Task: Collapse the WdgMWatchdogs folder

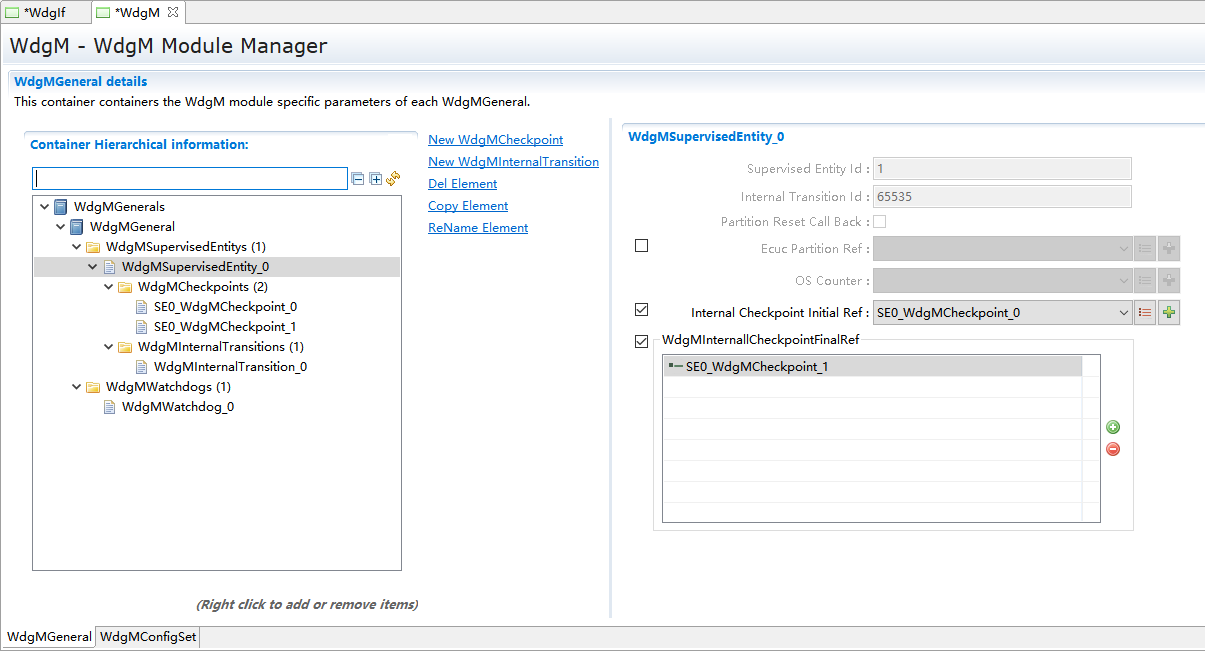Action: click(77, 387)
